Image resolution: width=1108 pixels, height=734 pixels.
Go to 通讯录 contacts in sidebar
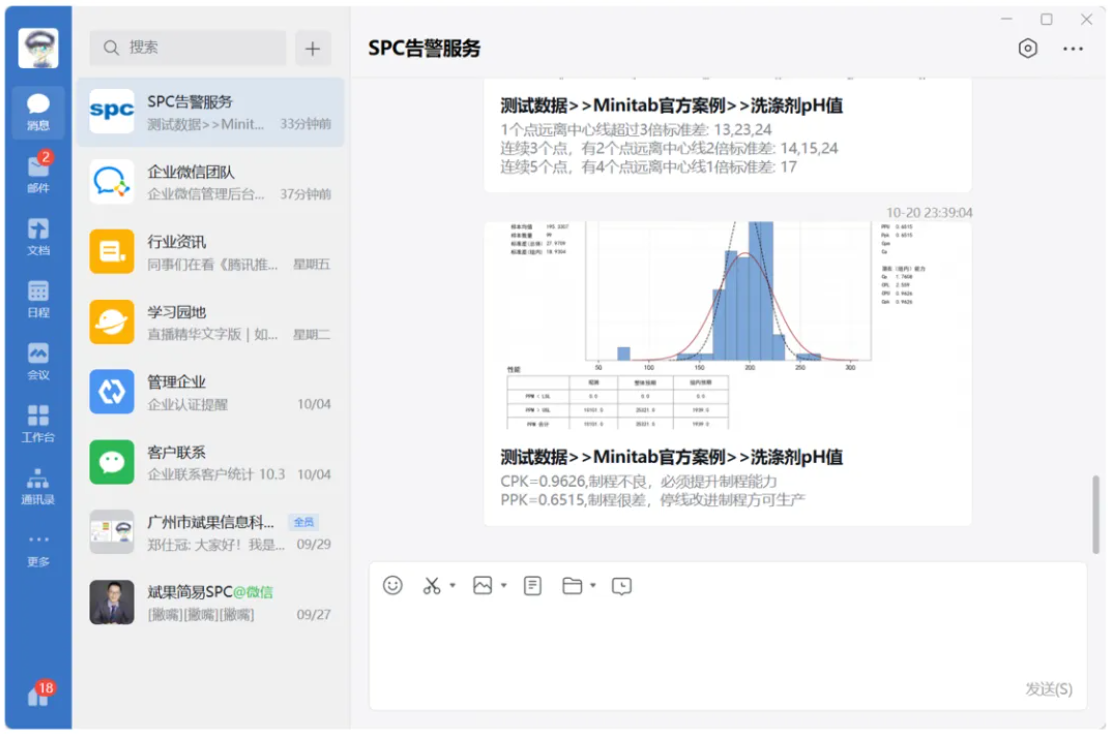pyautogui.click(x=38, y=485)
